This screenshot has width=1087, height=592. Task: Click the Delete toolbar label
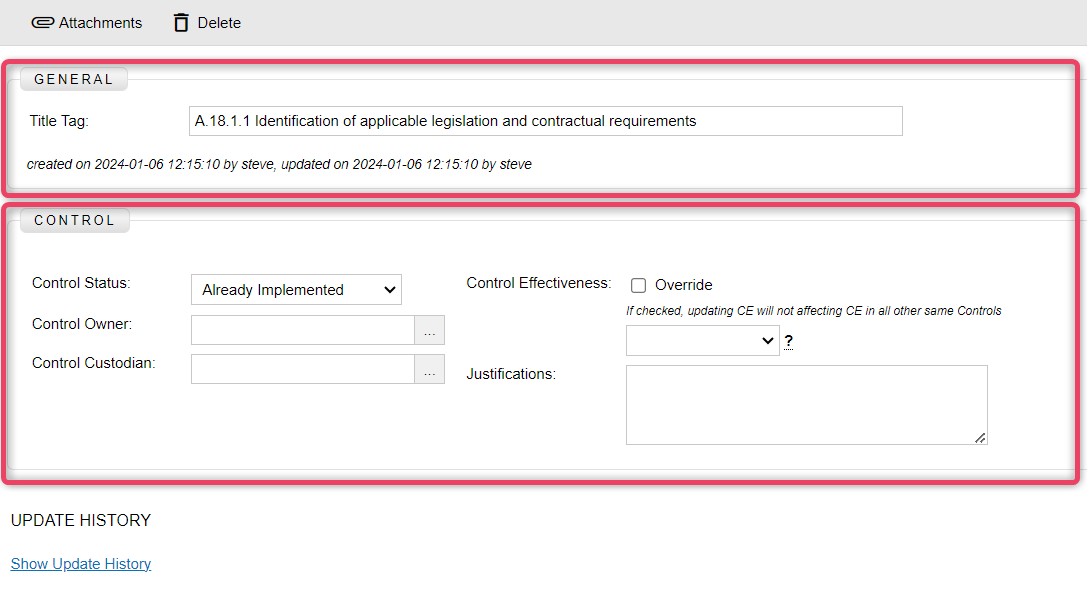click(219, 23)
